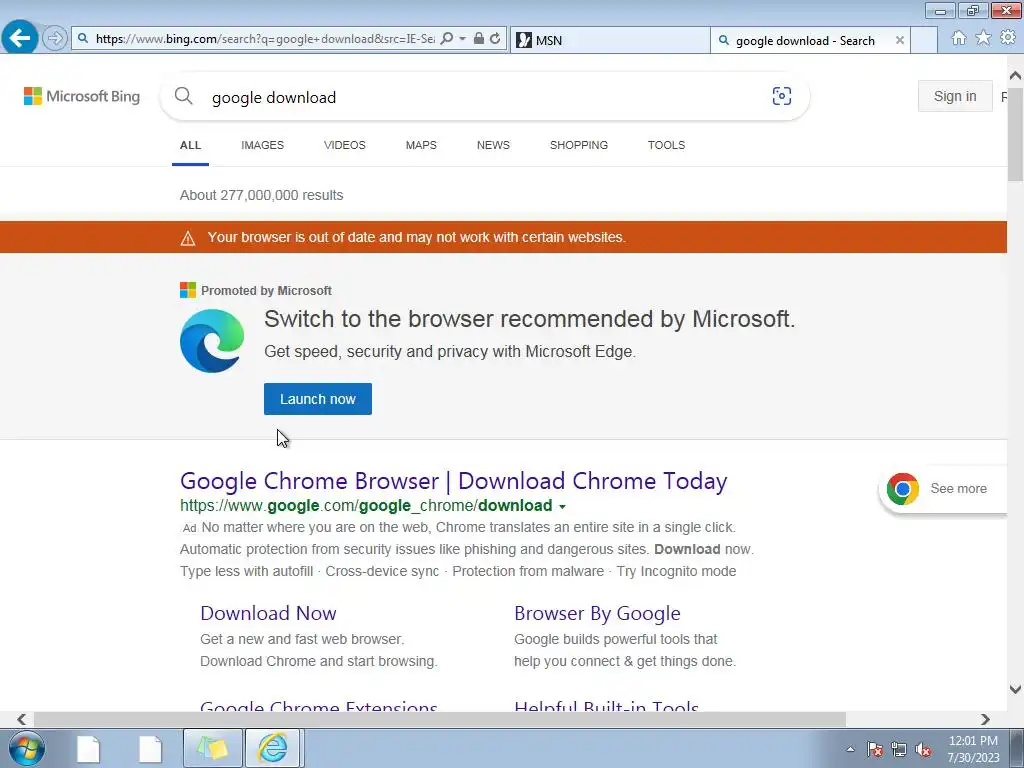Open the TOOLS option
Screen dimensions: 1024x768
666,145
